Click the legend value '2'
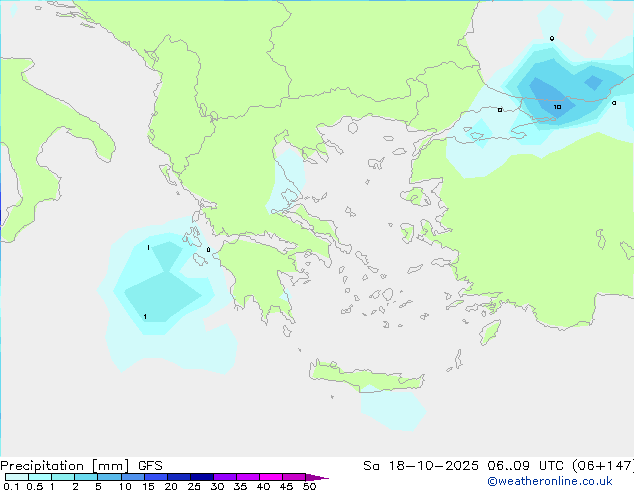The width and height of the screenshot is (634, 490). 75,486
